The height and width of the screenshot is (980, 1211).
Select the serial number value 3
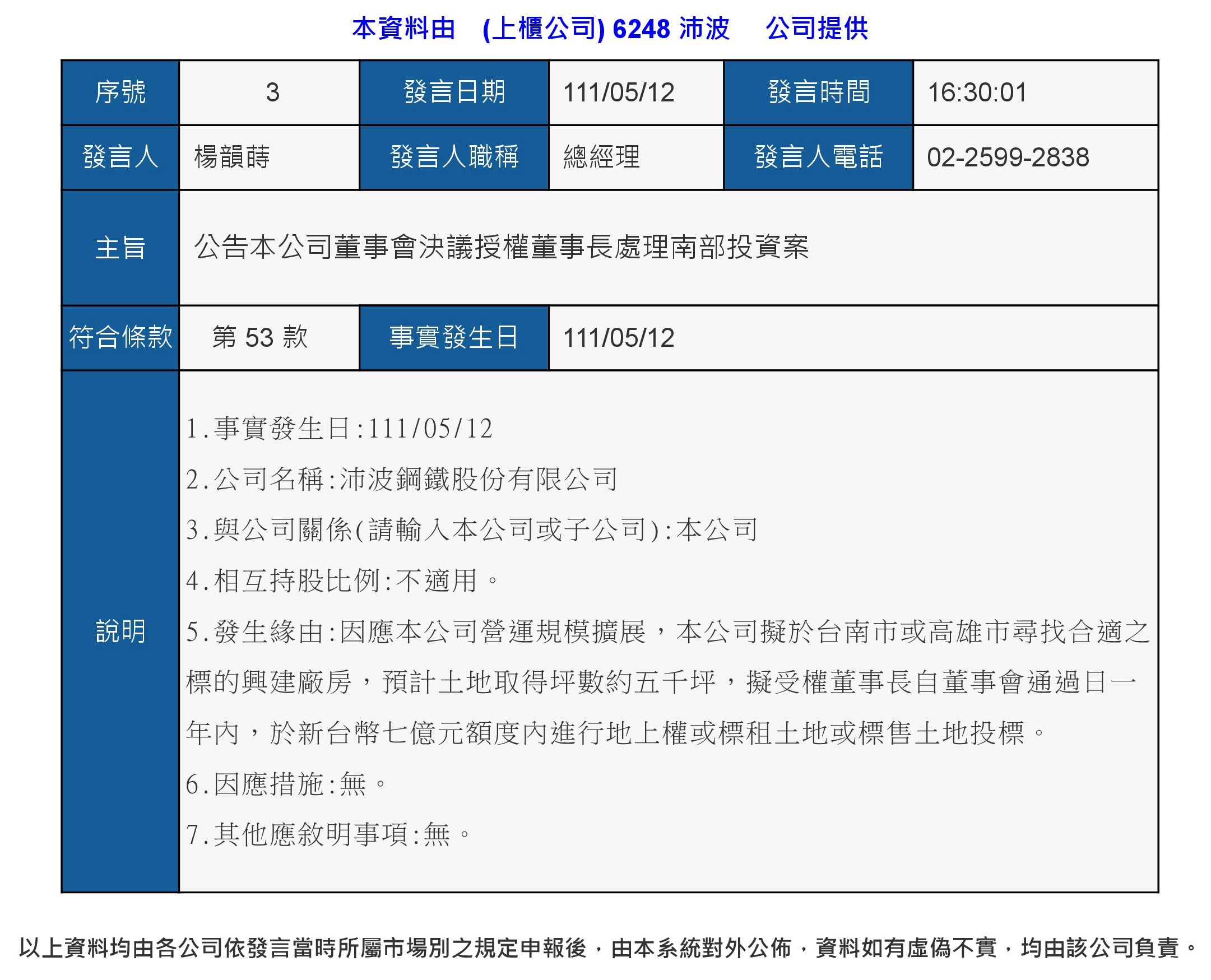(x=273, y=92)
